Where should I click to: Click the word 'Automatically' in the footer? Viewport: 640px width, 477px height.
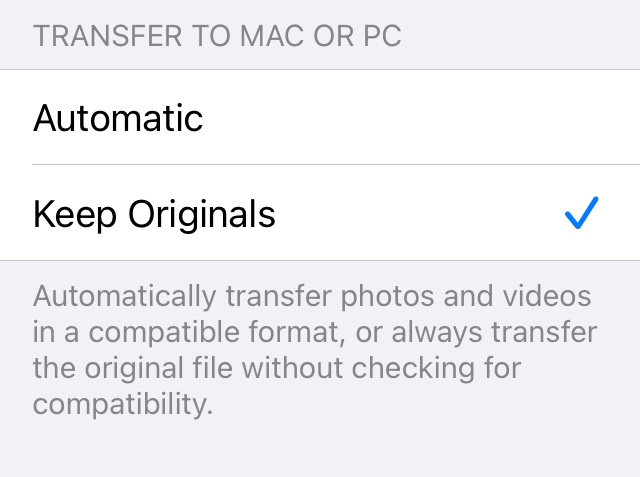(124, 297)
